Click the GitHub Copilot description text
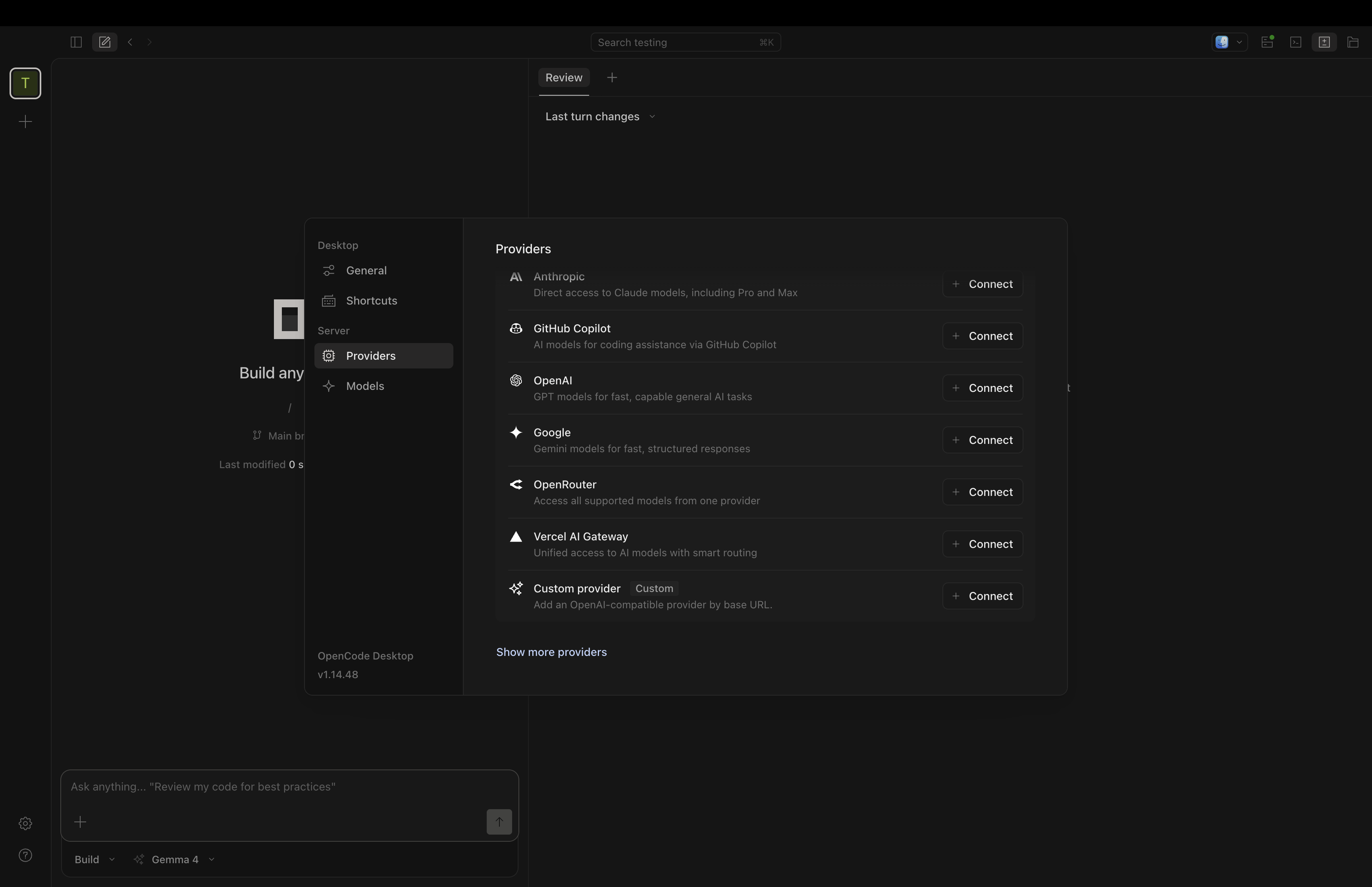Image resolution: width=1372 pixels, height=887 pixels. [655, 344]
